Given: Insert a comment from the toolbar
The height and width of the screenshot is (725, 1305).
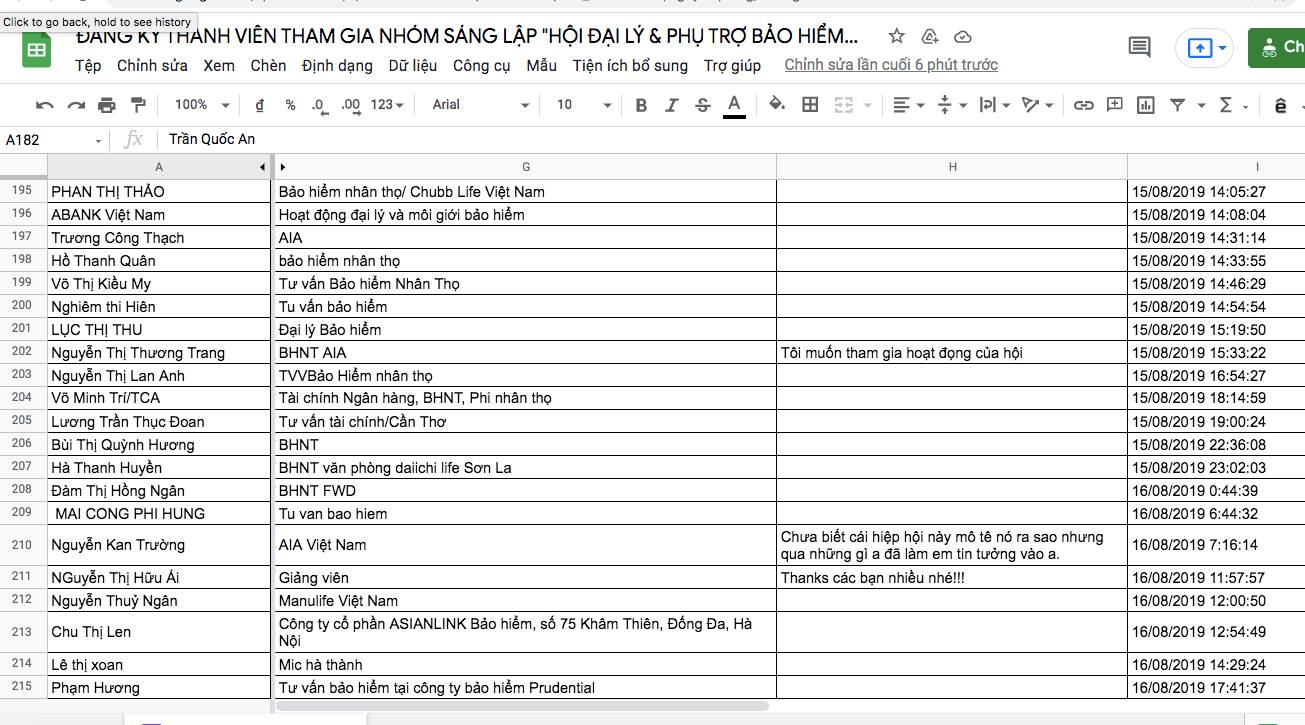Looking at the screenshot, I should click(1115, 105).
